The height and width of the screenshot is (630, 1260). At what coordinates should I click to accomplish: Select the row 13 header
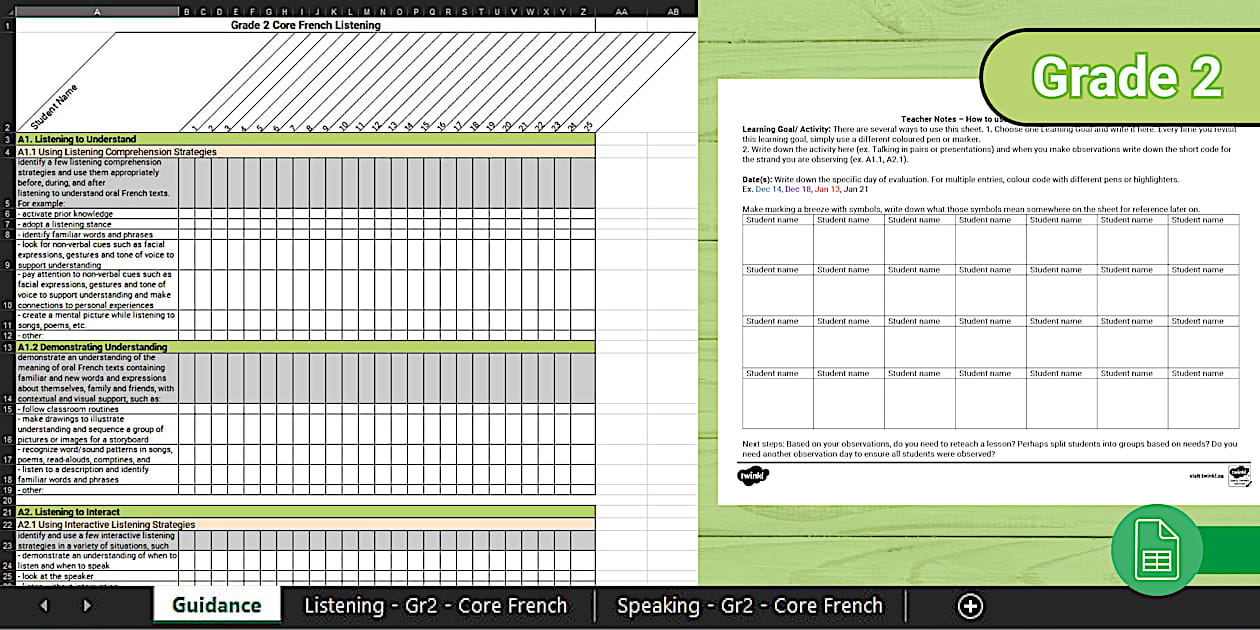tap(9, 347)
